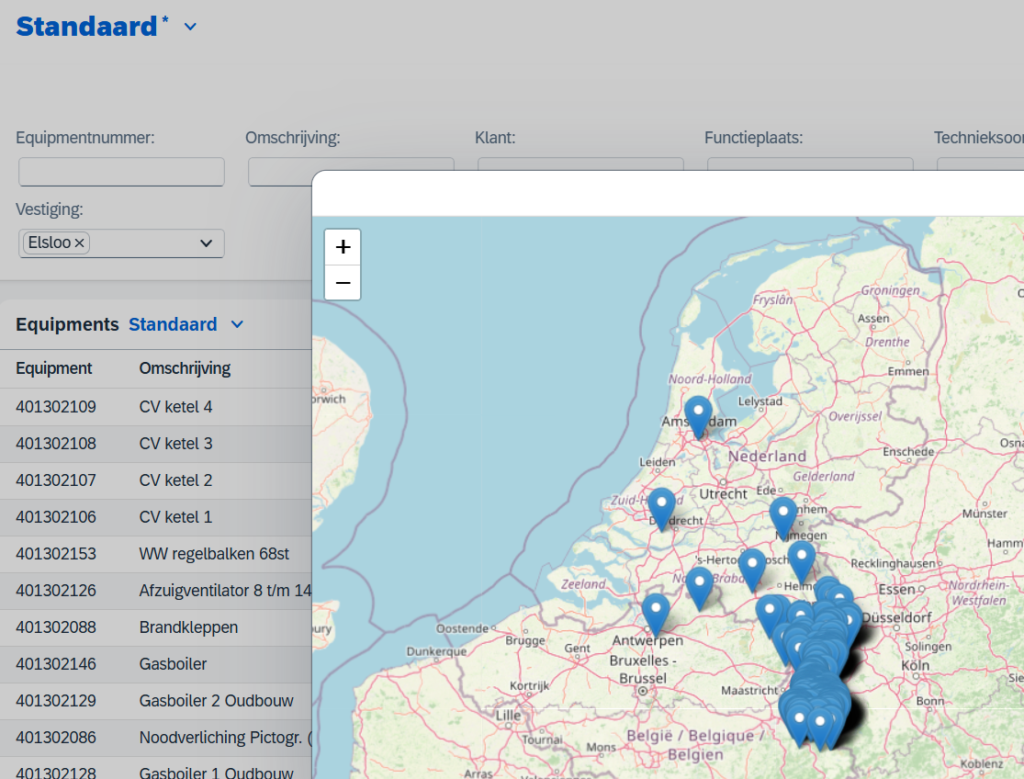Image resolution: width=1024 pixels, height=779 pixels.
Task: Expand the Standaard page variant menu
Action: coord(190,27)
